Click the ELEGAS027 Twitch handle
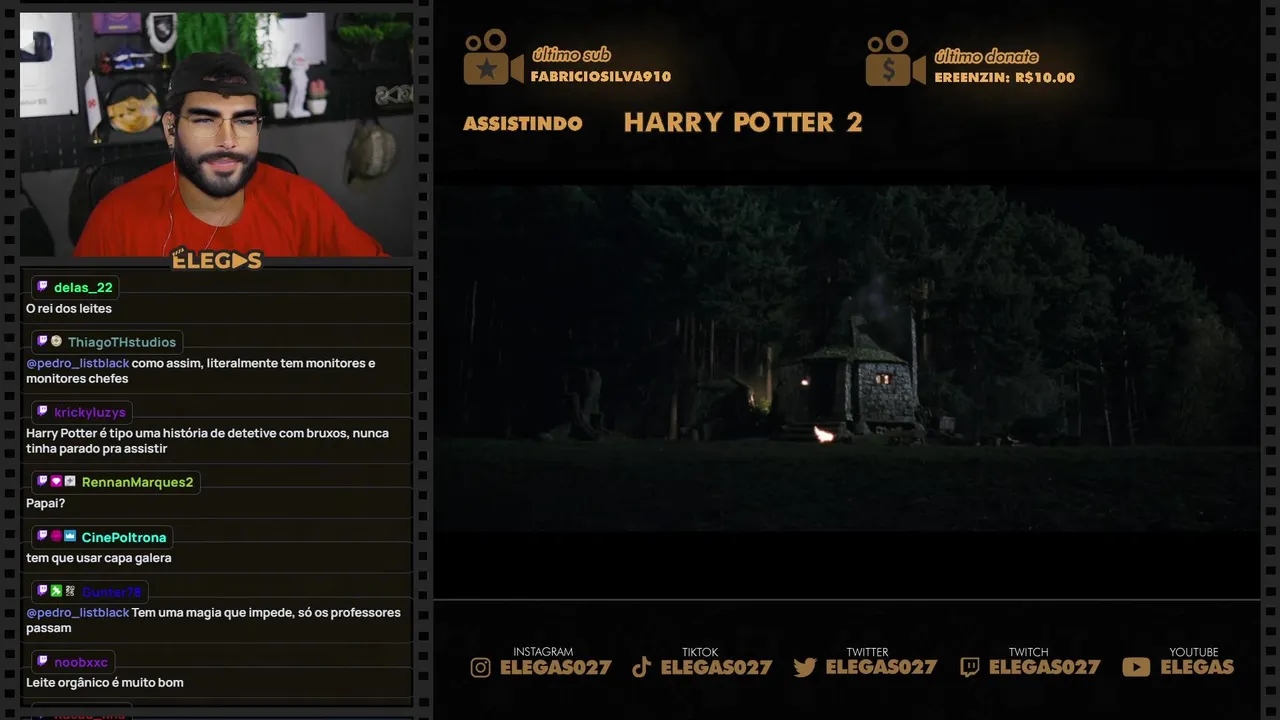The height and width of the screenshot is (720, 1280). click(x=1044, y=667)
